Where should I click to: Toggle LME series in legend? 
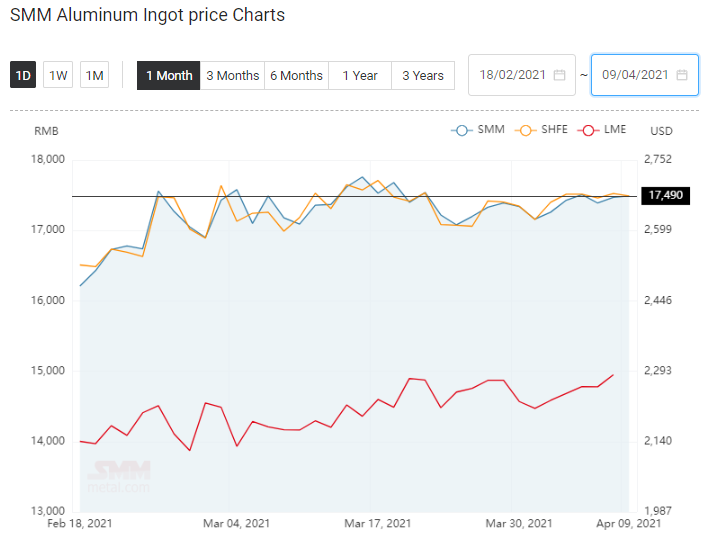602,130
